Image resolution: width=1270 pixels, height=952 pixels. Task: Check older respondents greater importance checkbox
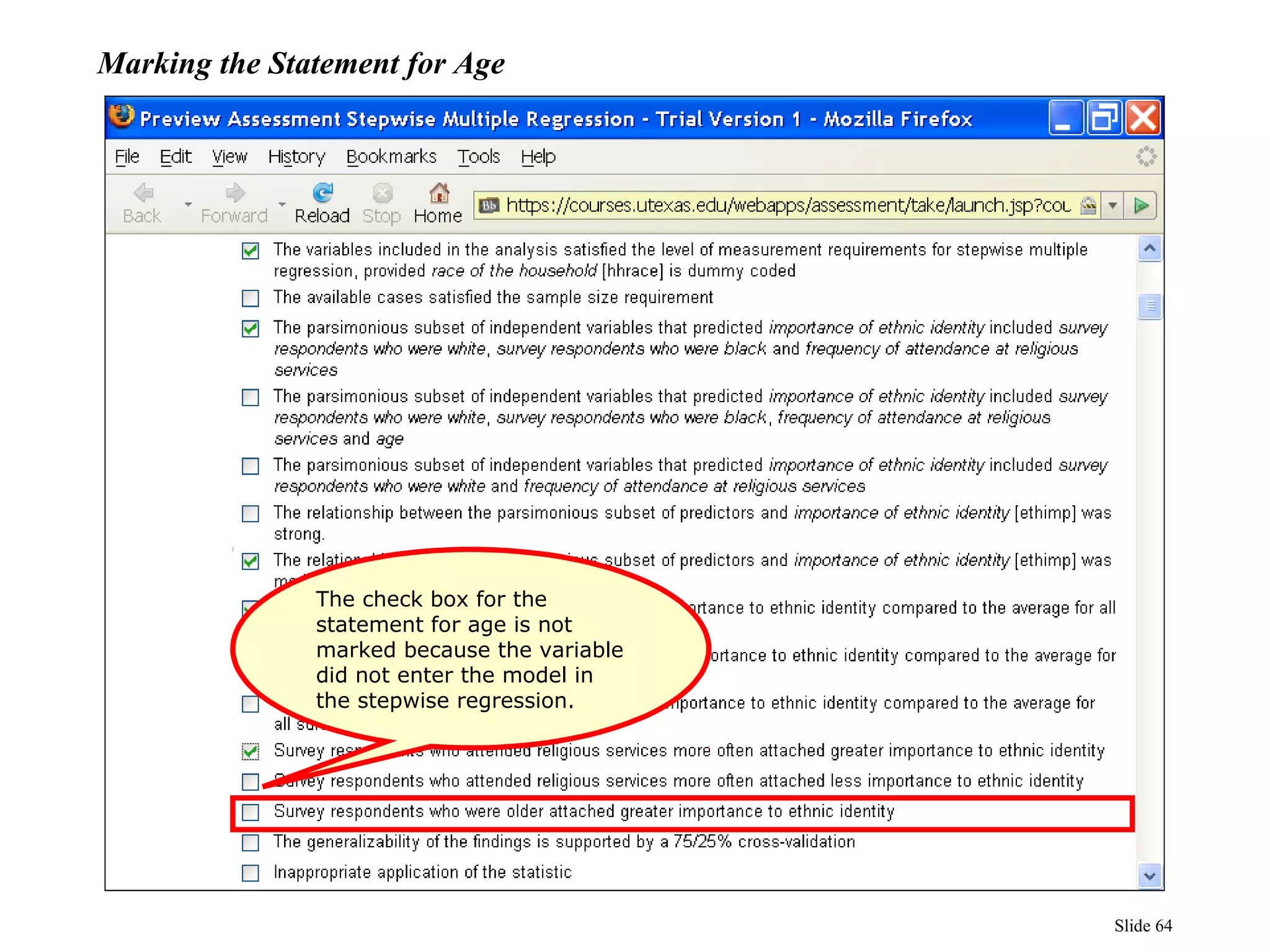pyautogui.click(x=251, y=813)
